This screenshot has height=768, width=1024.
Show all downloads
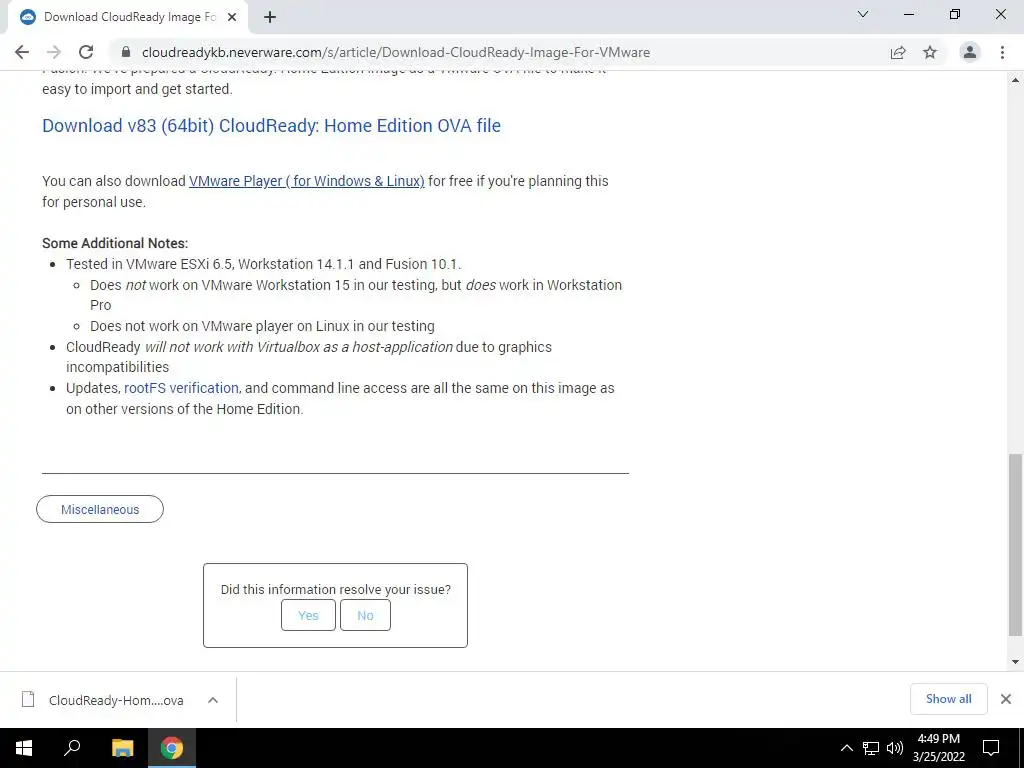point(948,699)
